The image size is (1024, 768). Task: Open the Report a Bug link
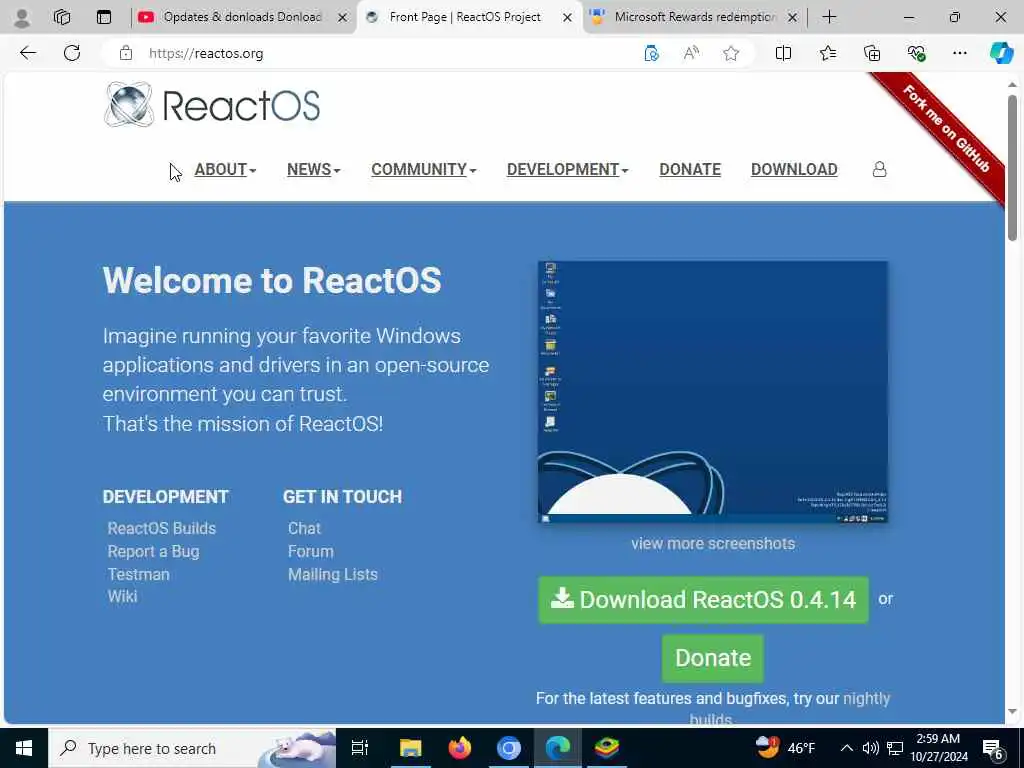(x=153, y=552)
